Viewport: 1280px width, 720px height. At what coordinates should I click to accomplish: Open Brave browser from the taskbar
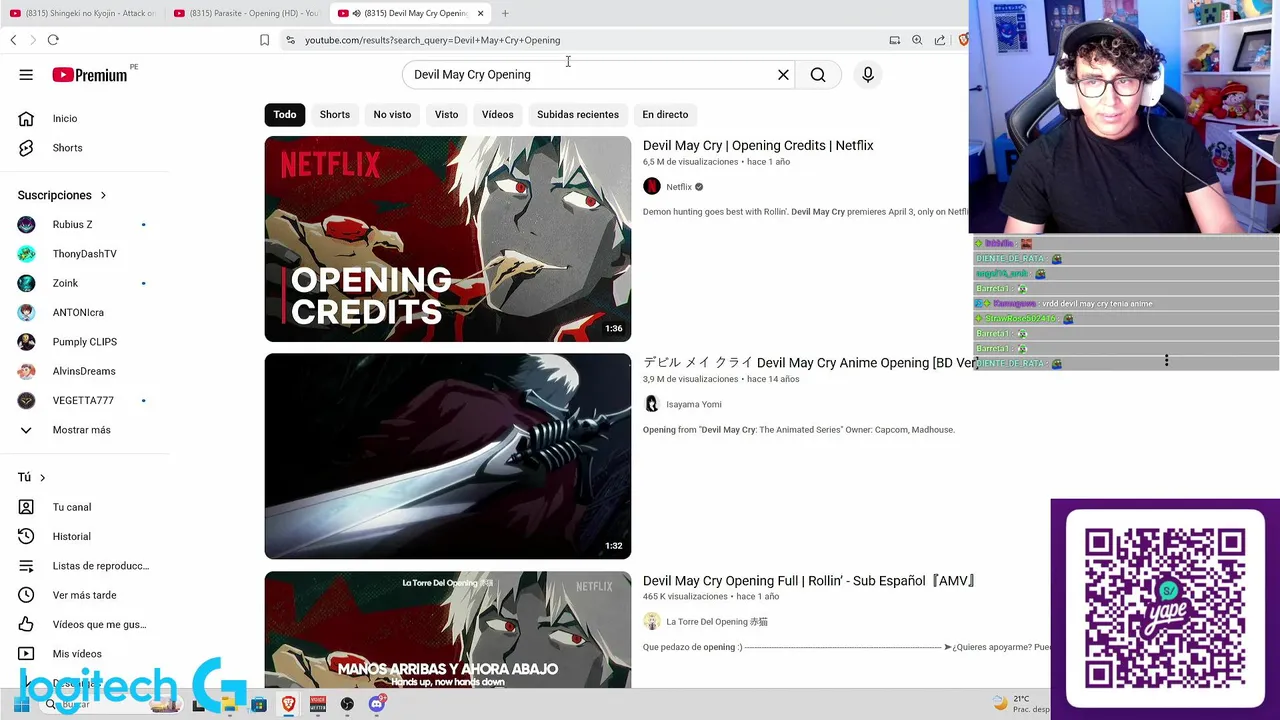289,704
